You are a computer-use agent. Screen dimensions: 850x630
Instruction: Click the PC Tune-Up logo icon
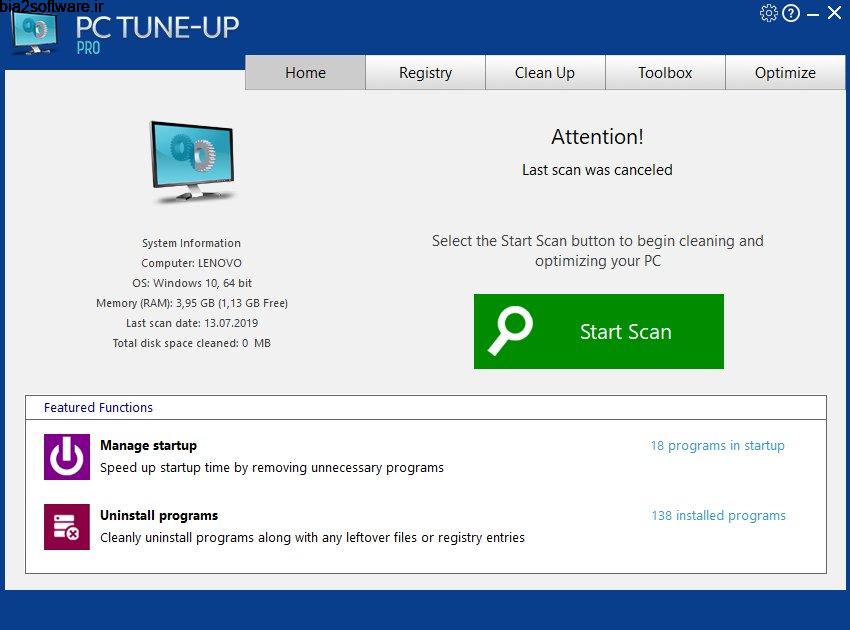tap(32, 30)
